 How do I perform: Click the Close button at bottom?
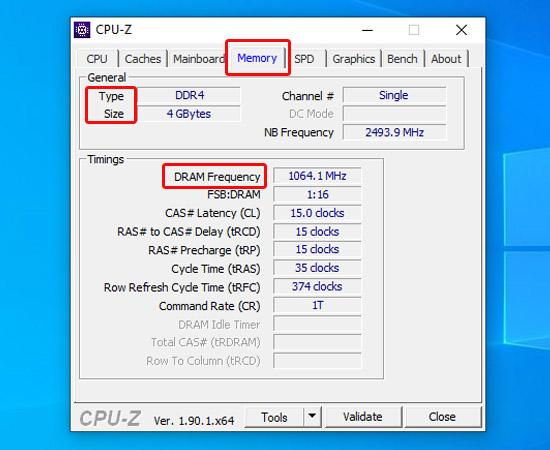coord(442,417)
